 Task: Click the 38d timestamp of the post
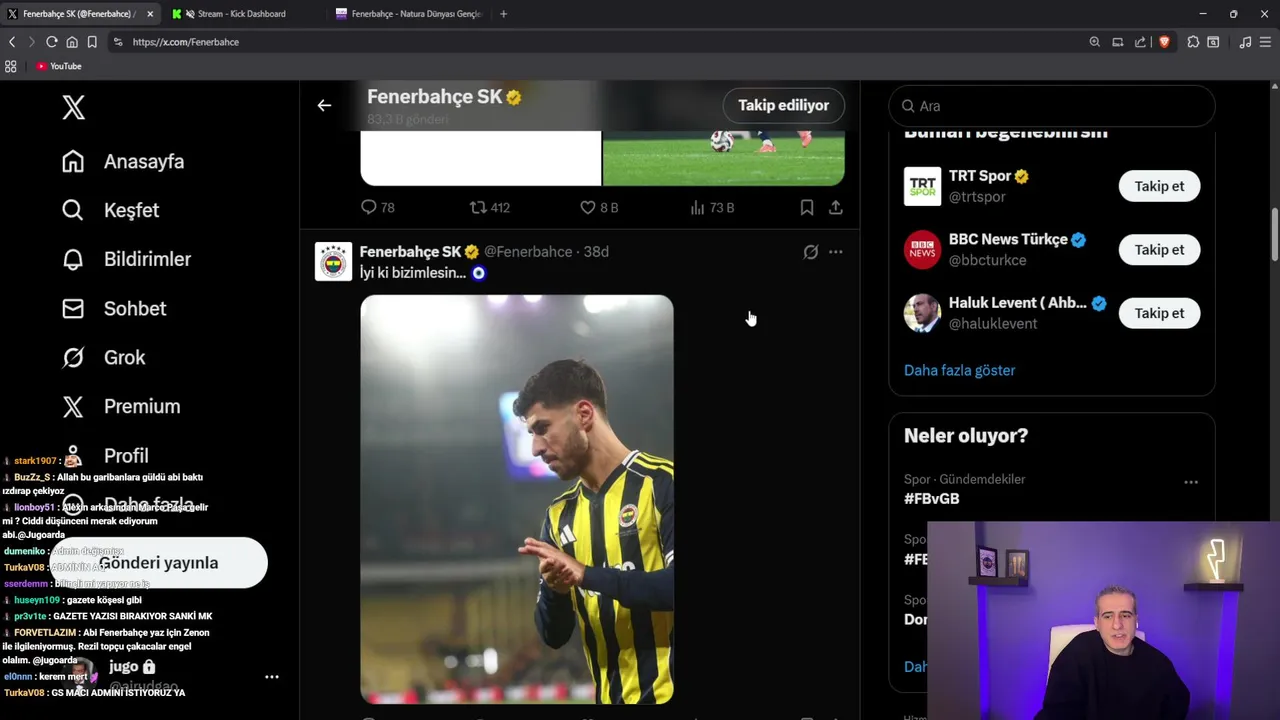pyautogui.click(x=596, y=252)
